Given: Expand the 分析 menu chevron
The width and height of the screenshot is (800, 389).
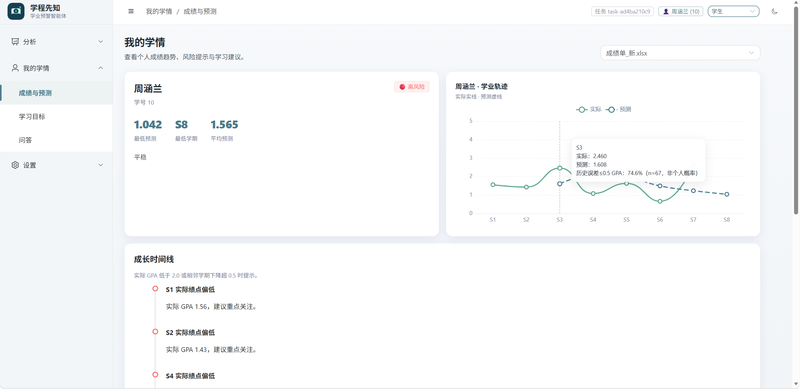Looking at the screenshot, I should (x=101, y=42).
